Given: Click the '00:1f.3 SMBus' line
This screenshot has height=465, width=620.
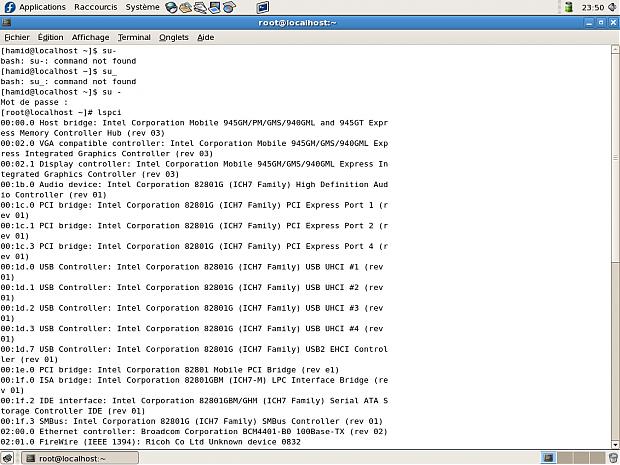Looking at the screenshot, I should pyautogui.click(x=192, y=421).
